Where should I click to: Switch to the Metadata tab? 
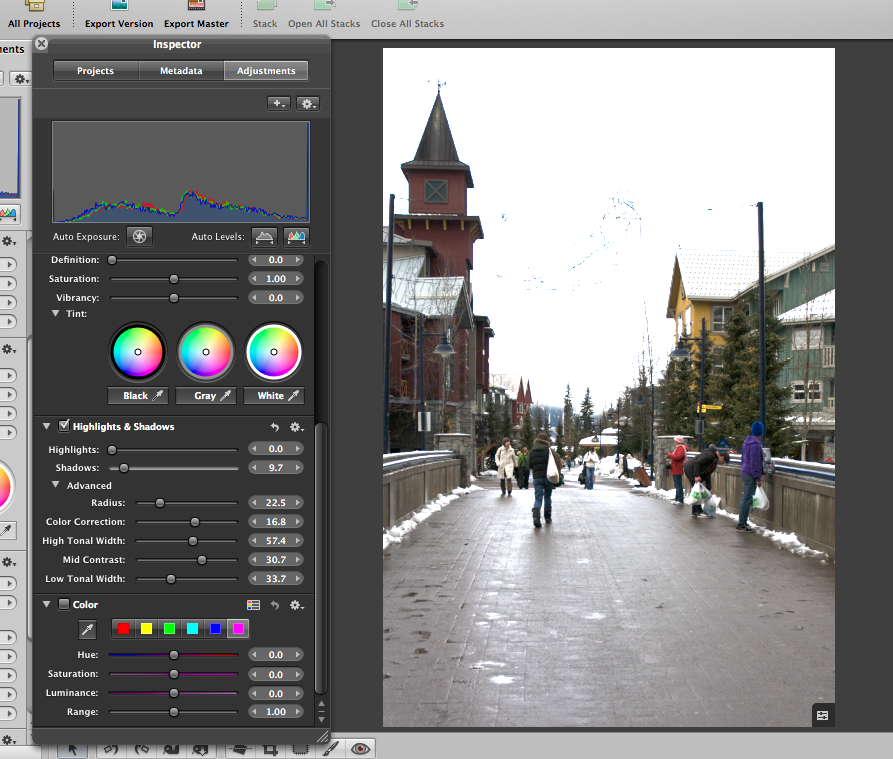click(x=181, y=71)
